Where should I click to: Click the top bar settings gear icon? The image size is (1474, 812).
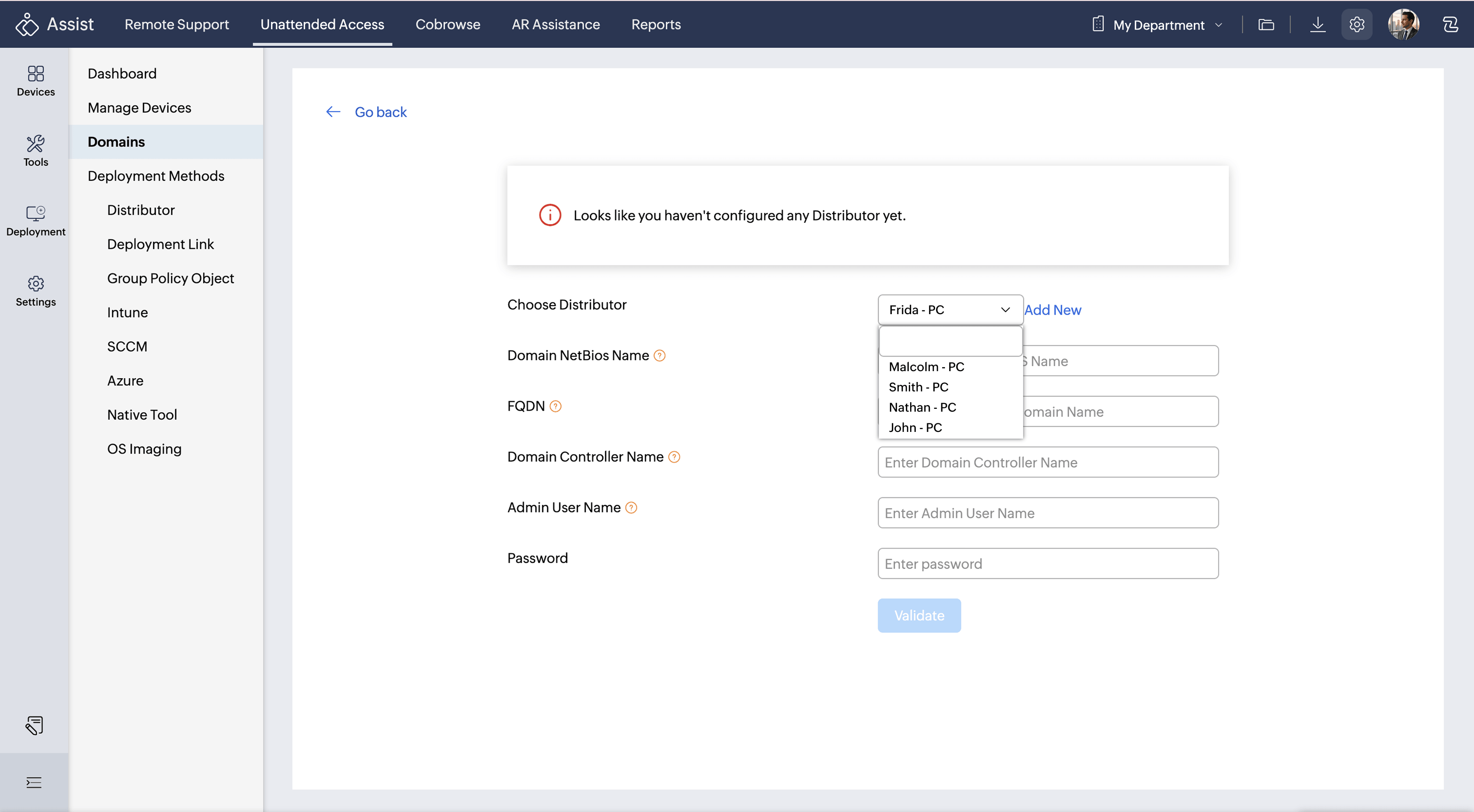coord(1356,24)
